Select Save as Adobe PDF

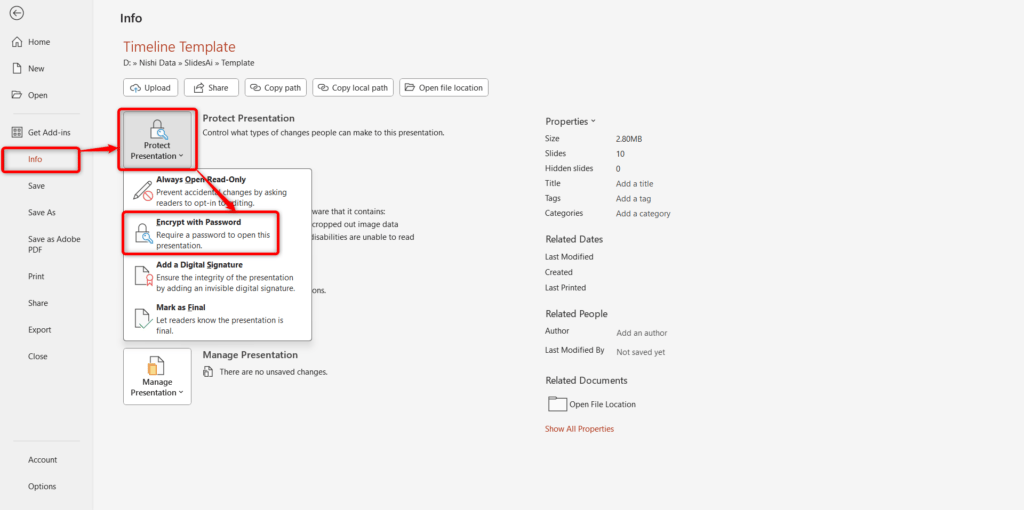pos(54,244)
